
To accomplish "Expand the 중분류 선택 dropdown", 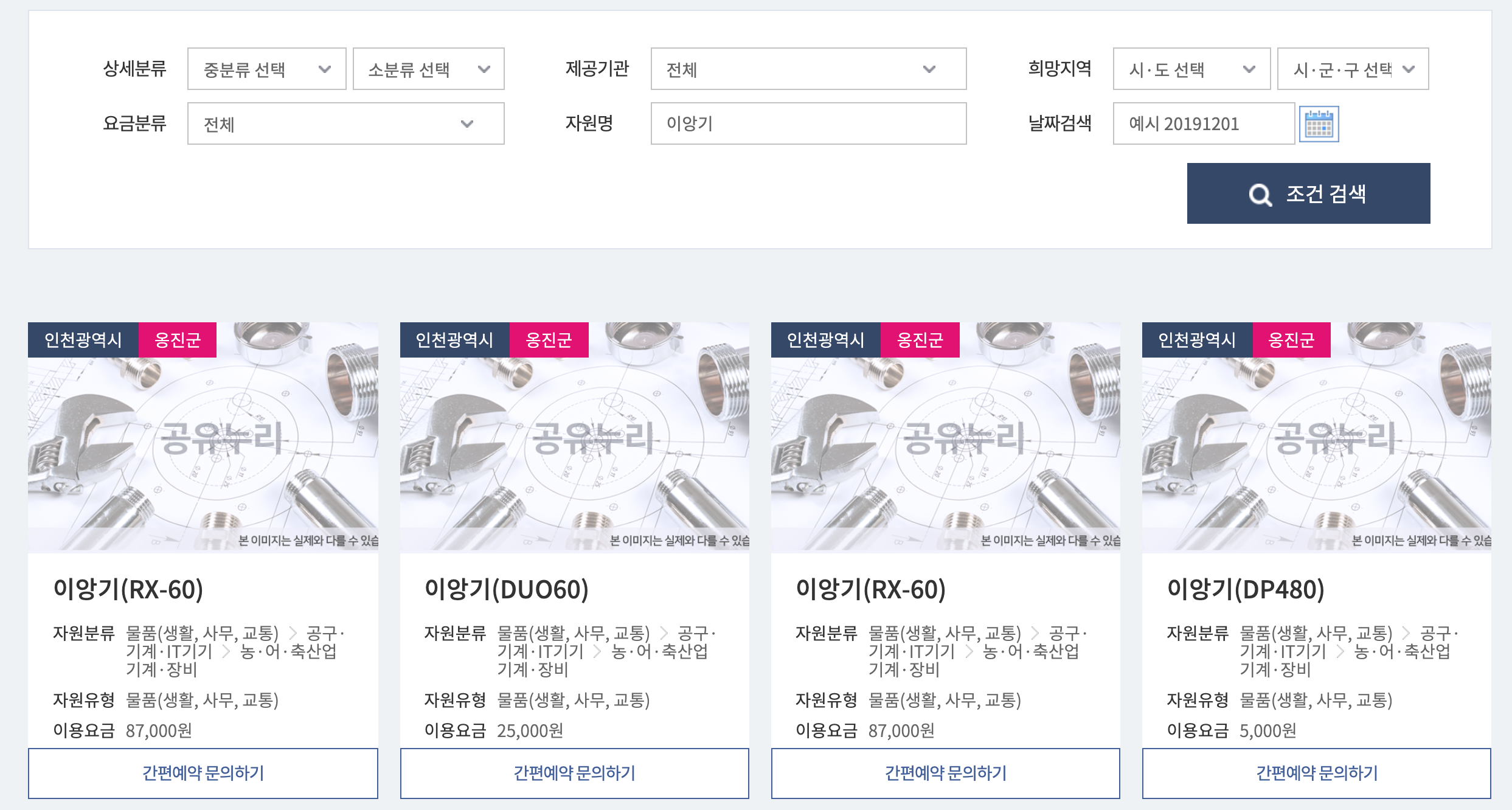I will (267, 69).
